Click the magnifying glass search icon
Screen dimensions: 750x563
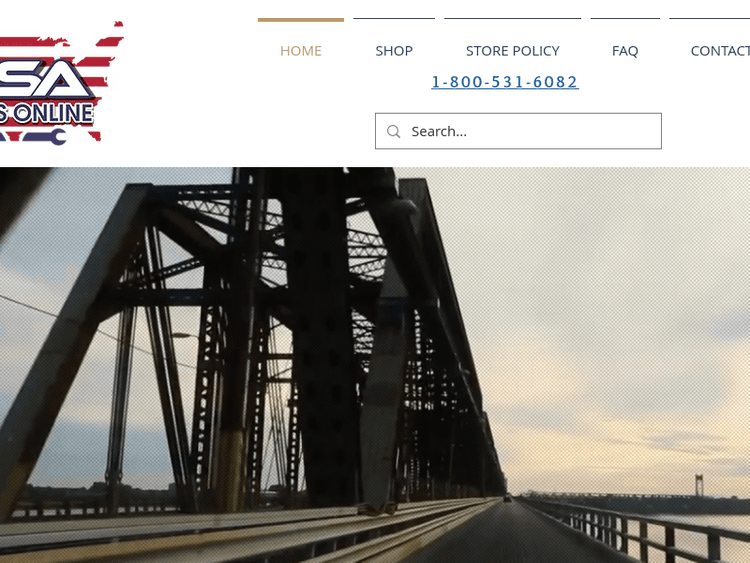pos(393,132)
